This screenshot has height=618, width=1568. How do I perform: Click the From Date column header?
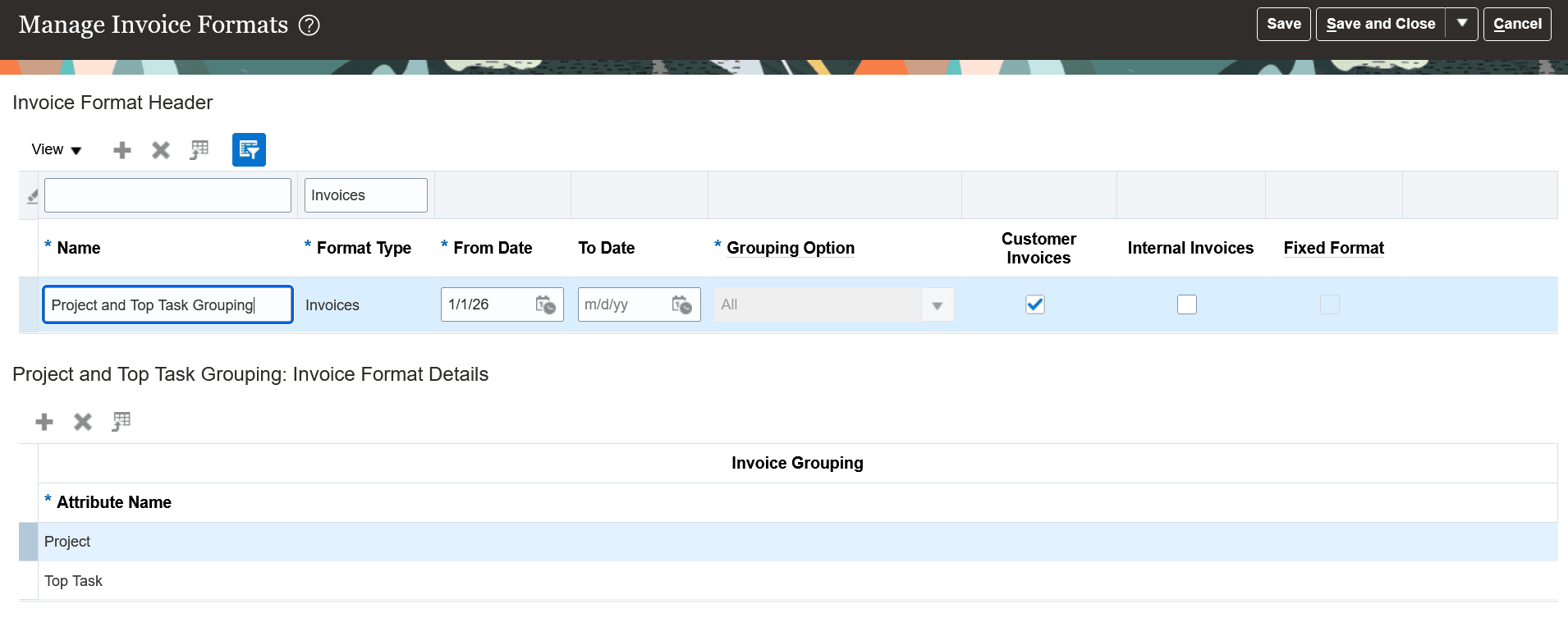coord(493,248)
